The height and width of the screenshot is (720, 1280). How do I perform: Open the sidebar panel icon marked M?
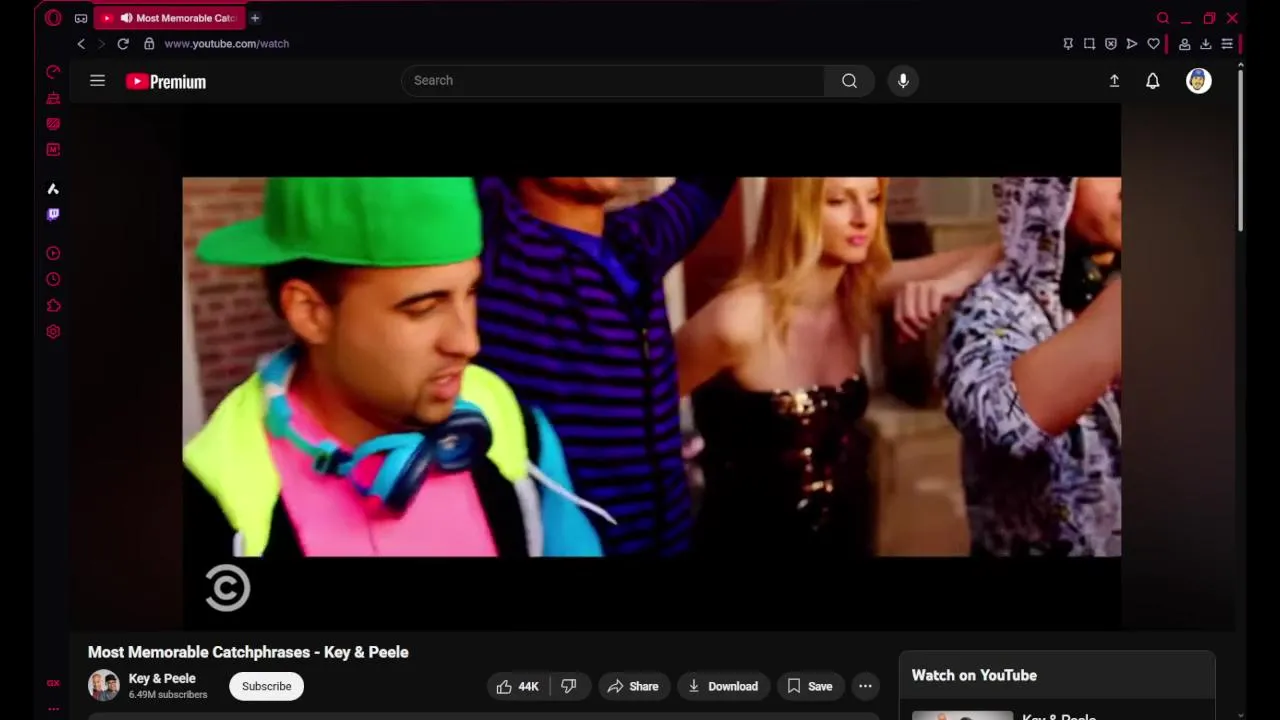tap(53, 150)
